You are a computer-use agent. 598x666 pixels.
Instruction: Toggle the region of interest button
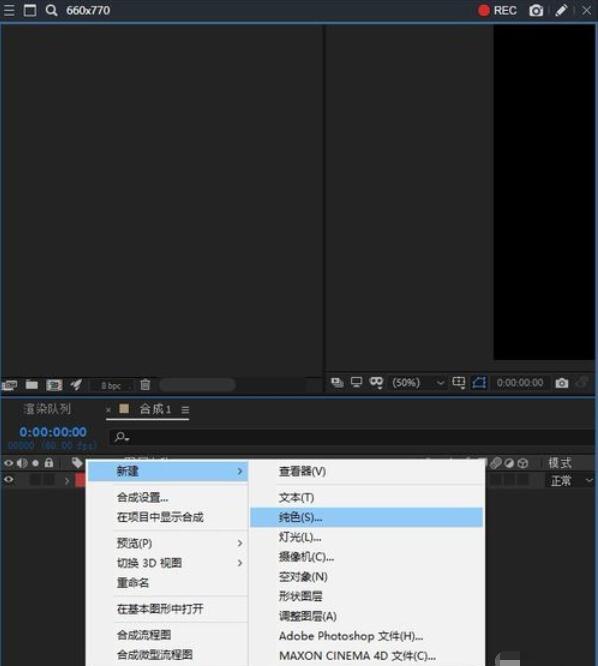pyautogui.click(x=479, y=383)
